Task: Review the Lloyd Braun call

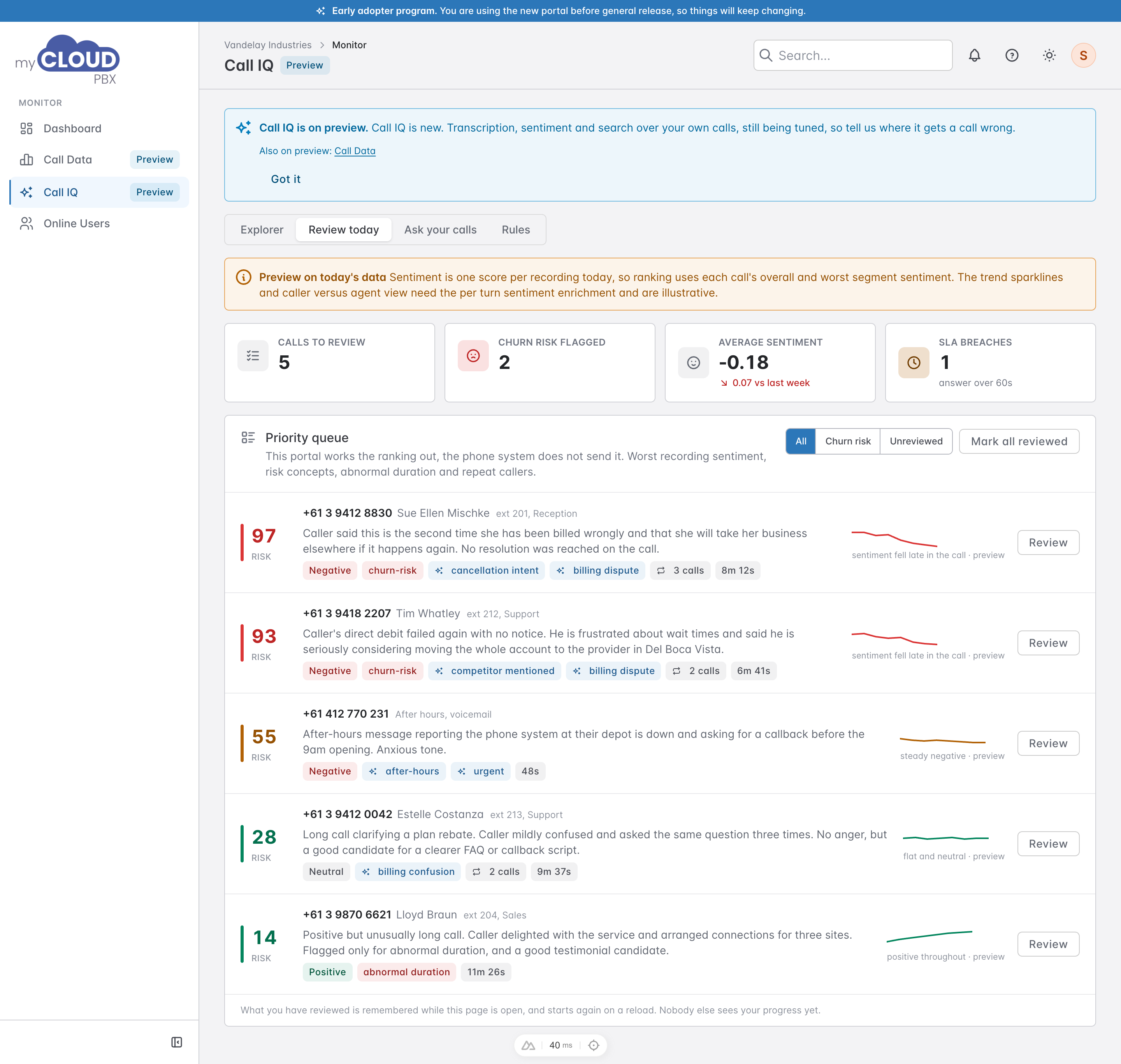Action: (x=1048, y=944)
